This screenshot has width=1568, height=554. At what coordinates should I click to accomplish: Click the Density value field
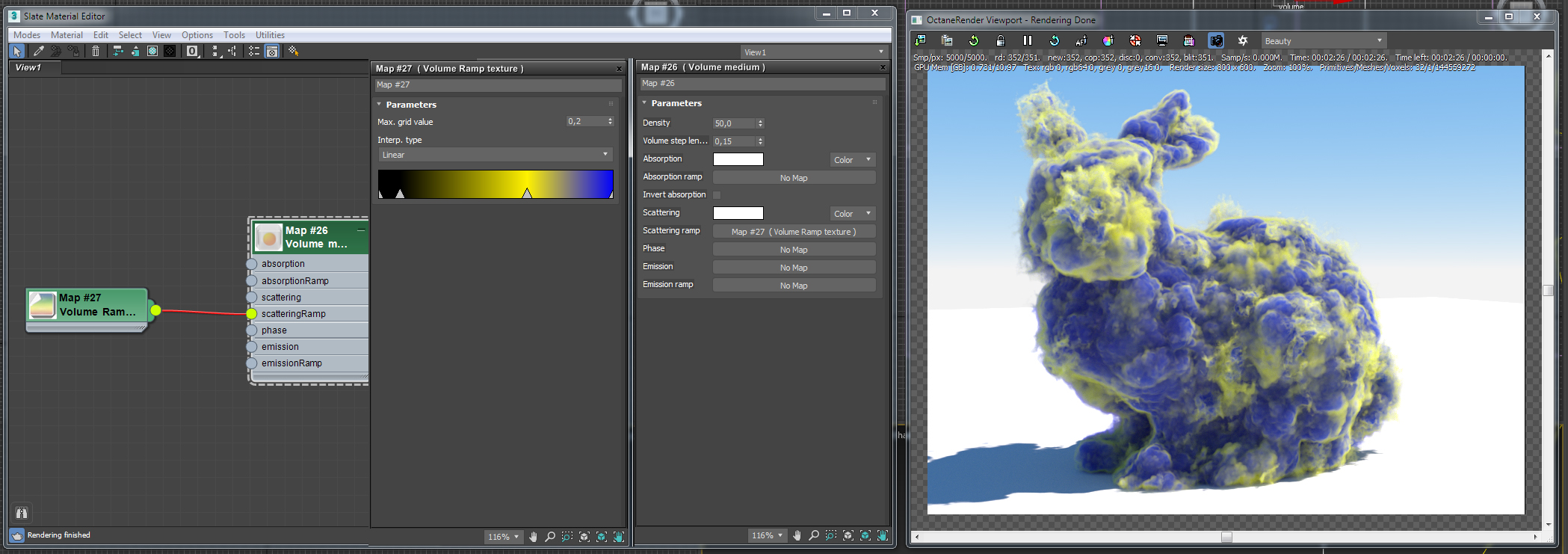pos(733,123)
